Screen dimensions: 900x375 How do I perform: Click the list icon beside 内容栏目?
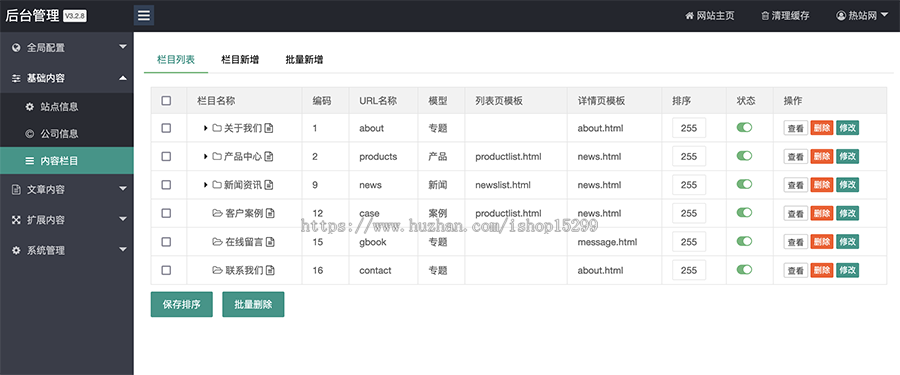pos(30,161)
